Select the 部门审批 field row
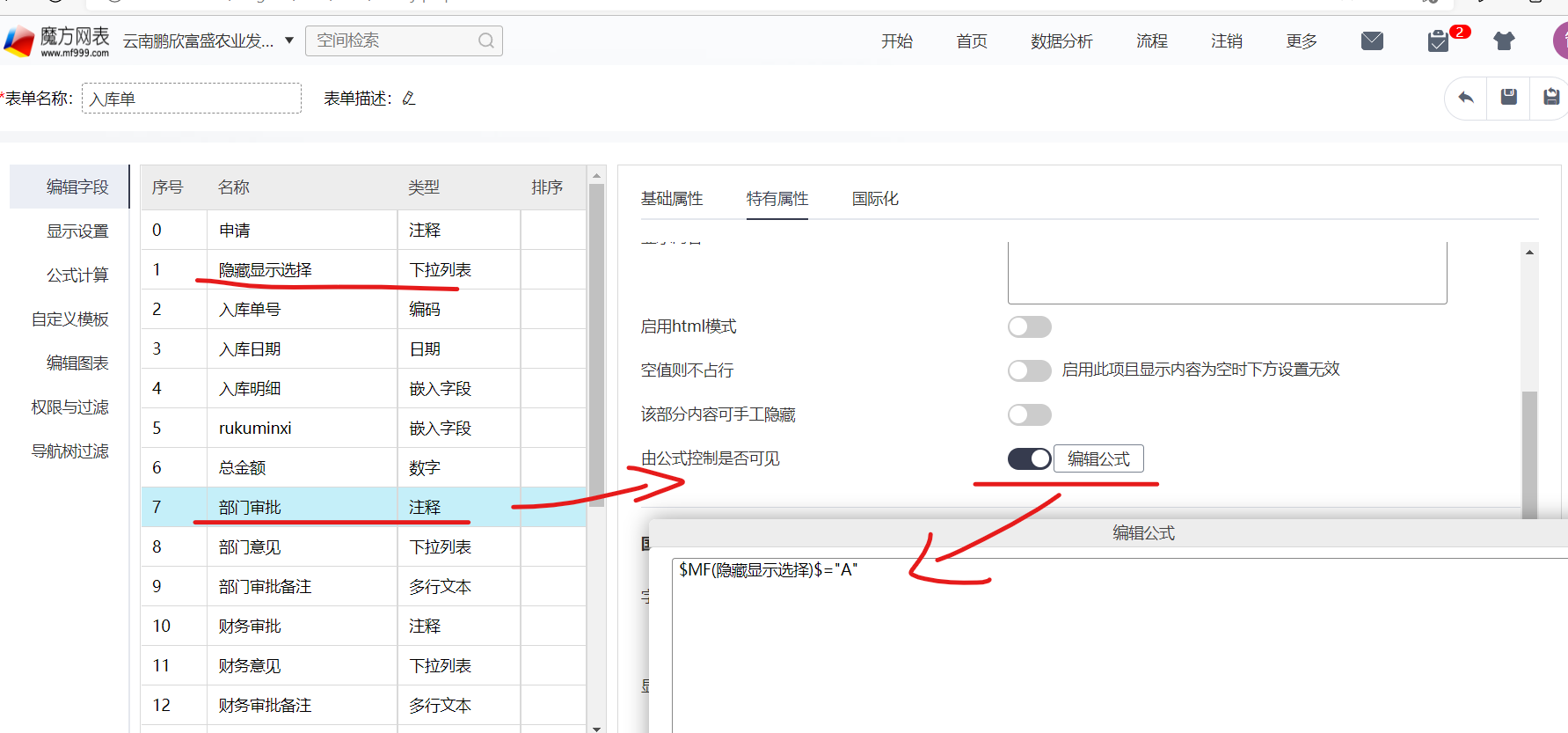The image size is (1568, 733). (x=363, y=507)
